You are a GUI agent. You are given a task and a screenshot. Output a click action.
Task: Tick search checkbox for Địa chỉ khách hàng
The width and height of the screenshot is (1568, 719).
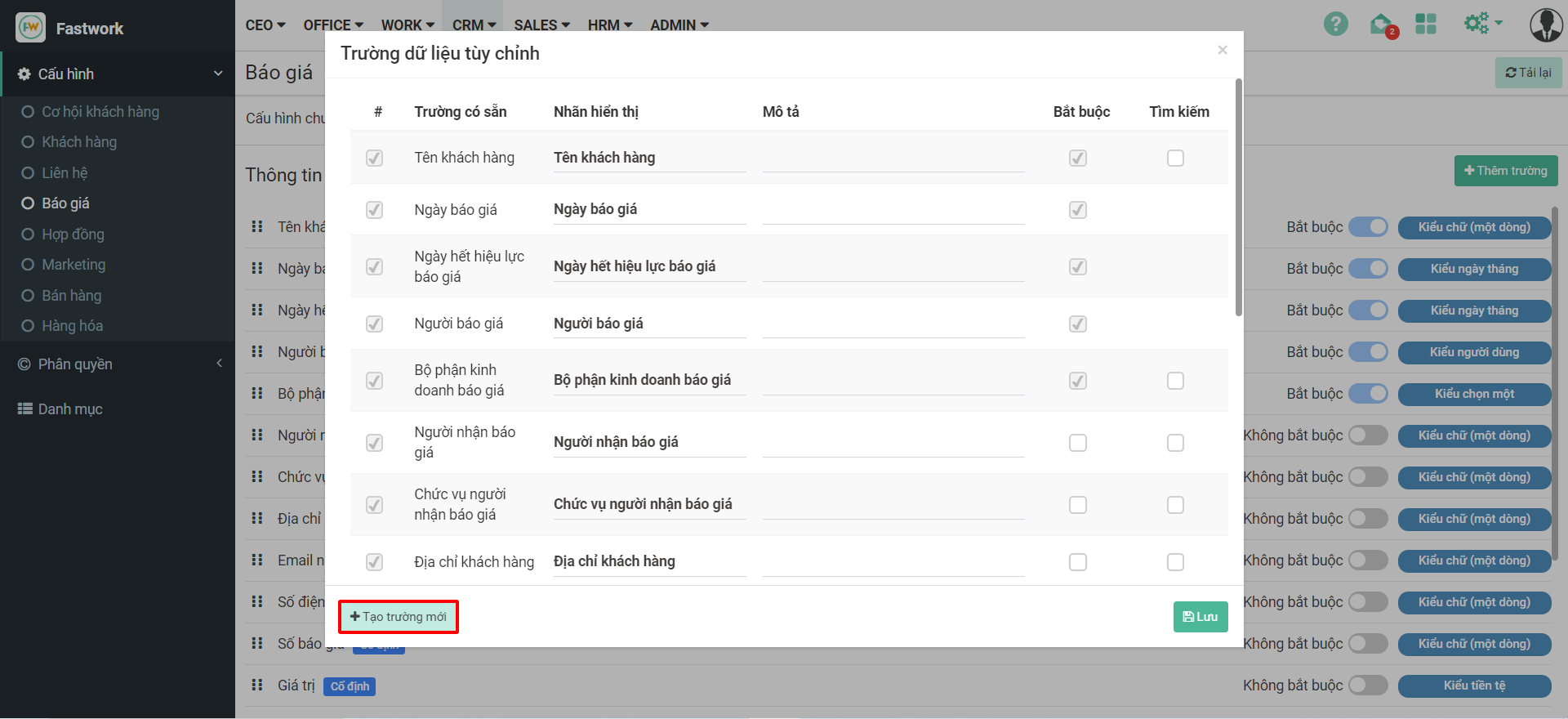[1175, 562]
